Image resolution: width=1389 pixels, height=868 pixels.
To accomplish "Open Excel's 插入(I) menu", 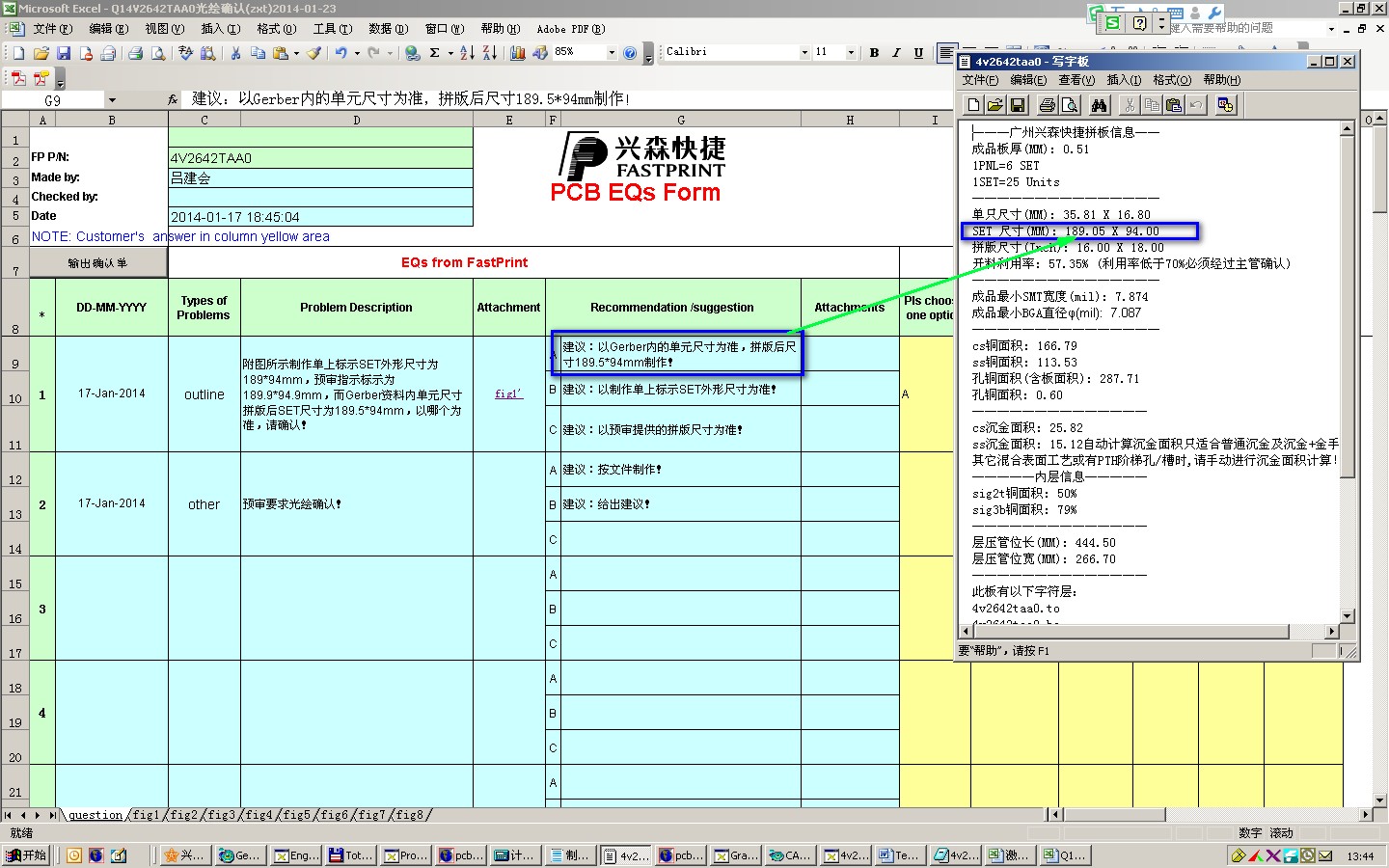I will [221, 29].
